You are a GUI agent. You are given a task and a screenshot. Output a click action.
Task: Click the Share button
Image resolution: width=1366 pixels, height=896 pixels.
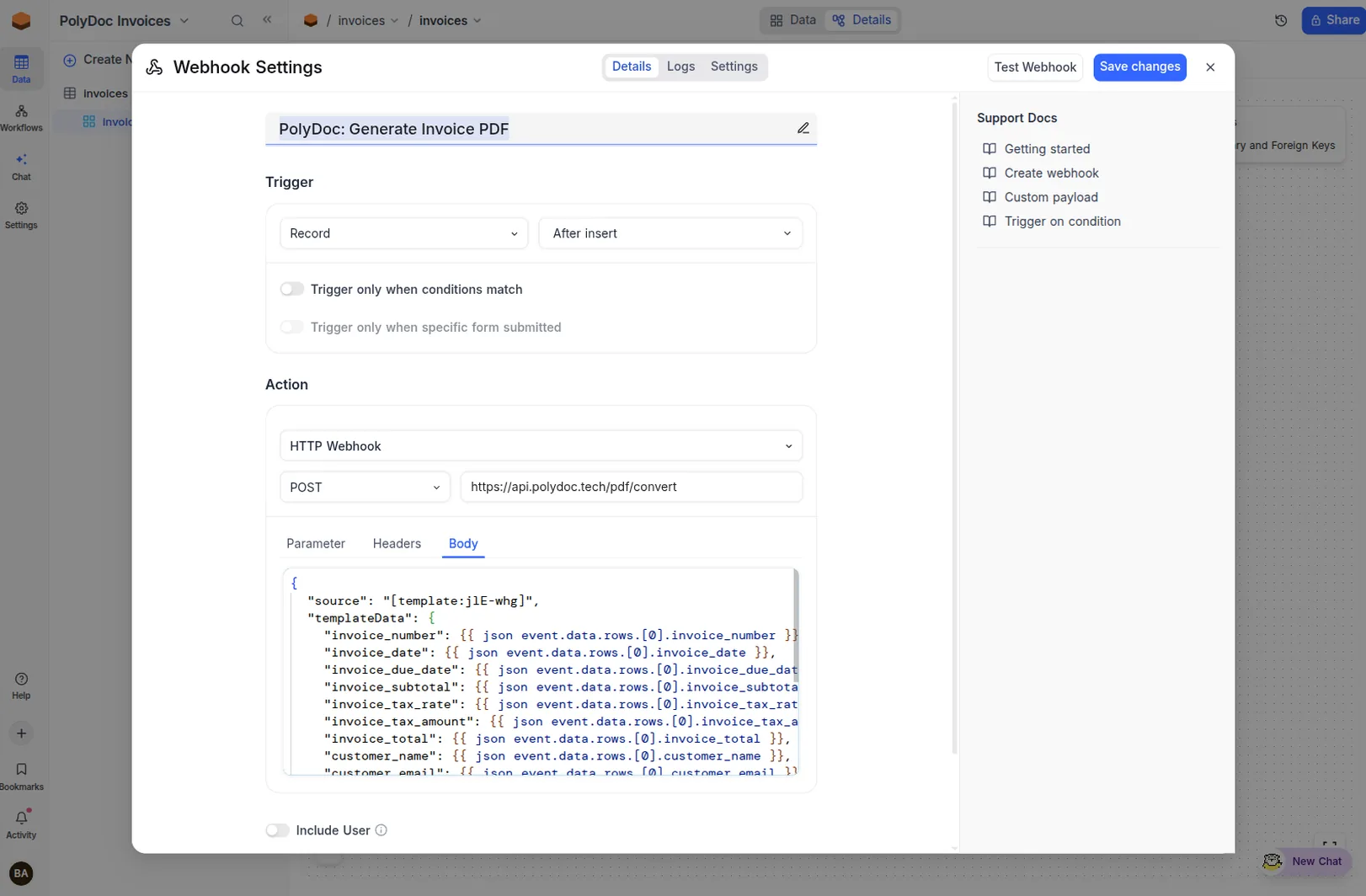pos(1334,20)
